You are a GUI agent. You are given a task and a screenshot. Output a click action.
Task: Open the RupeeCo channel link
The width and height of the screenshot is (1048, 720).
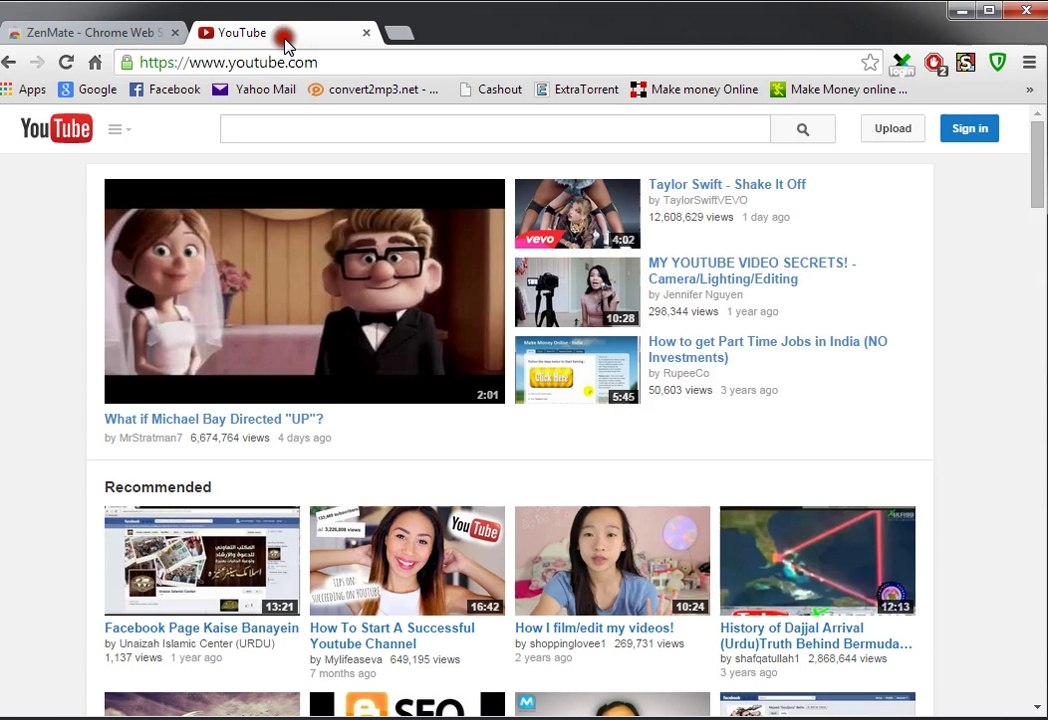[x=686, y=373]
